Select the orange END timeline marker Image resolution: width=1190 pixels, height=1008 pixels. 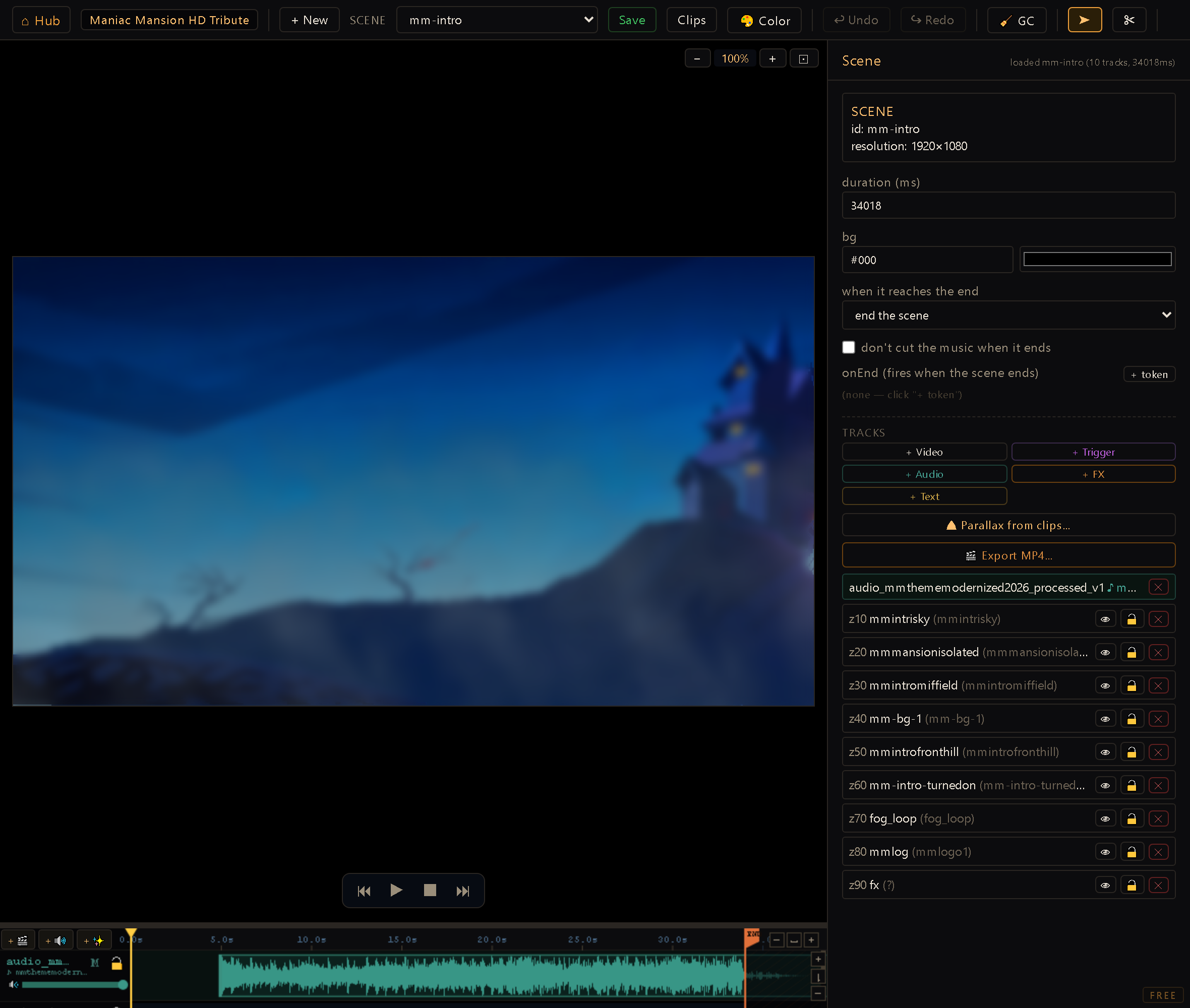click(752, 938)
